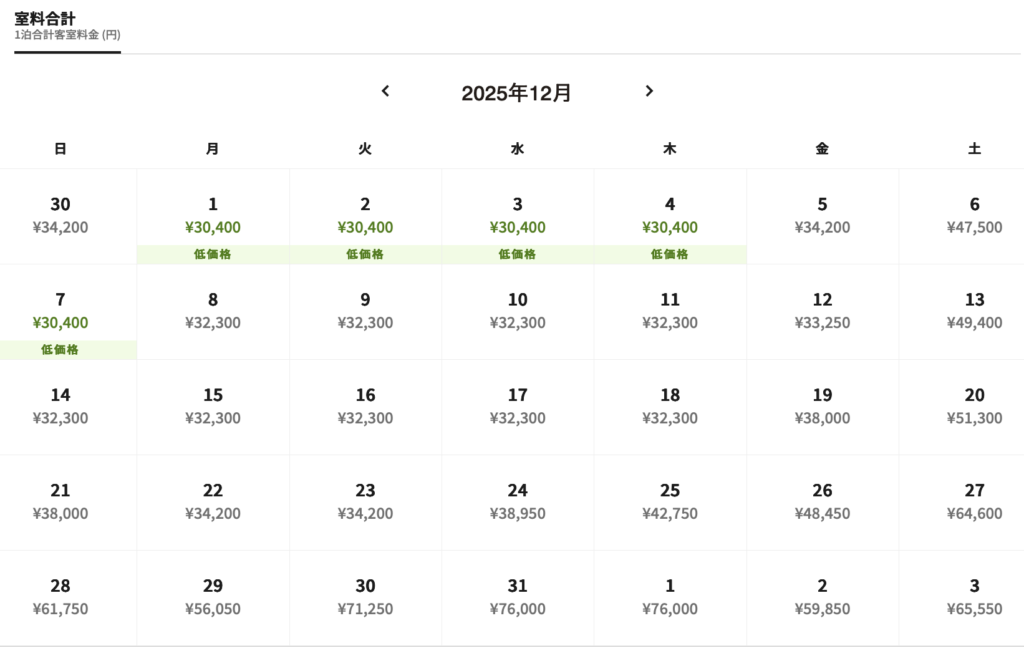Choose December 29 at ¥56,050
The width and height of the screenshot is (1024, 656).
[x=213, y=599]
